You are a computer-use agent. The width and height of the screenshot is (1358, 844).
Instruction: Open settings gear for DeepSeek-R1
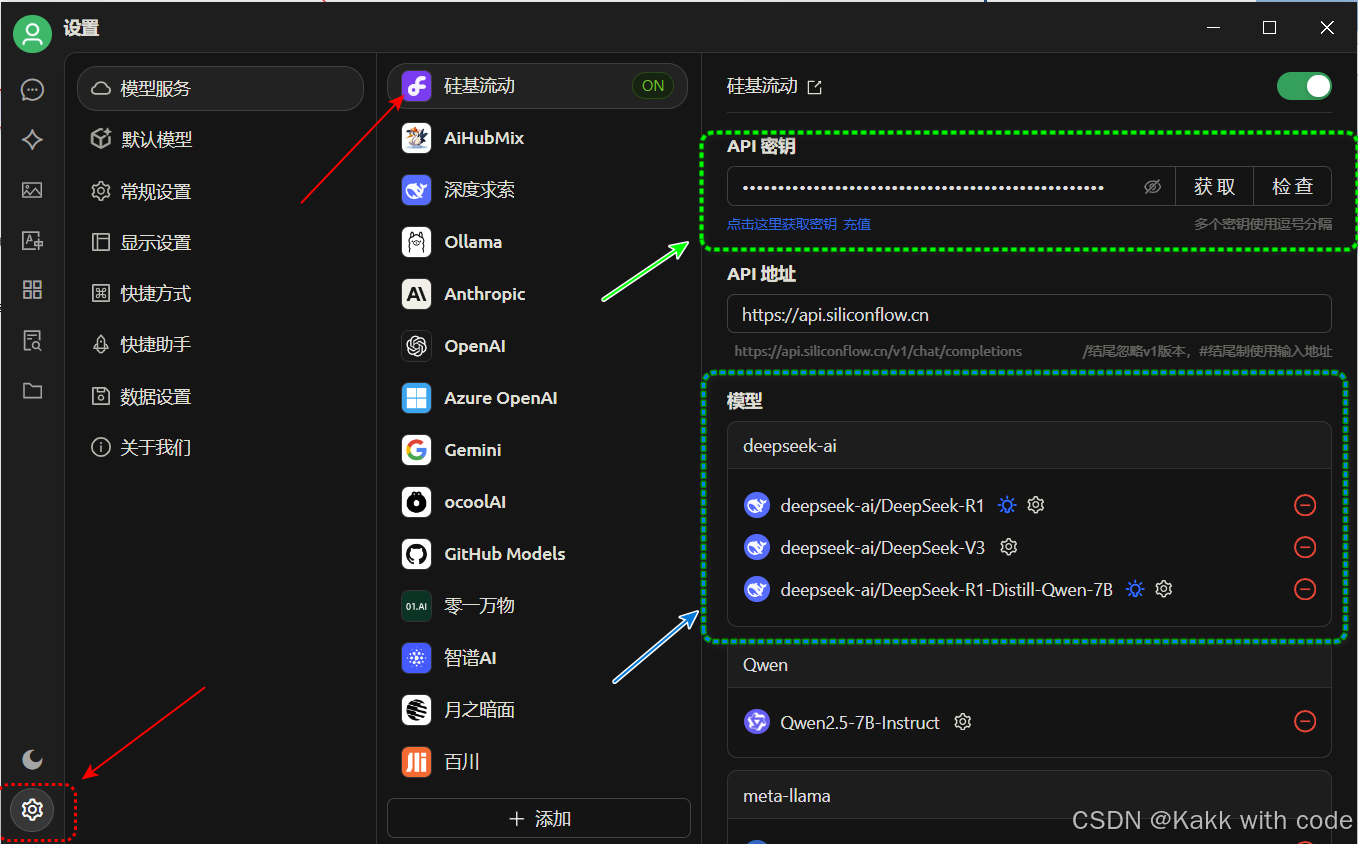[x=1036, y=505]
